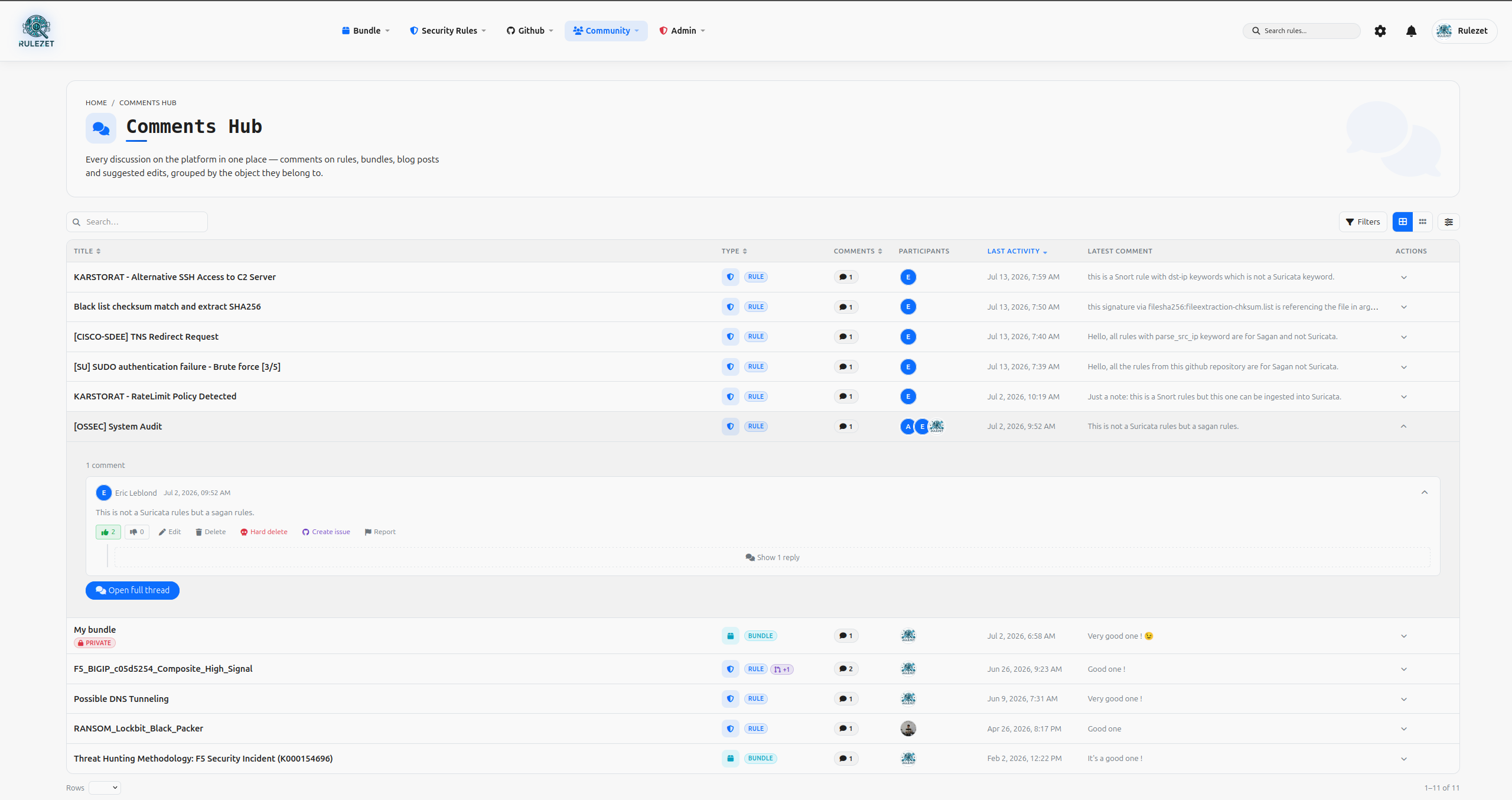Open the Filters button

(x=1363, y=222)
